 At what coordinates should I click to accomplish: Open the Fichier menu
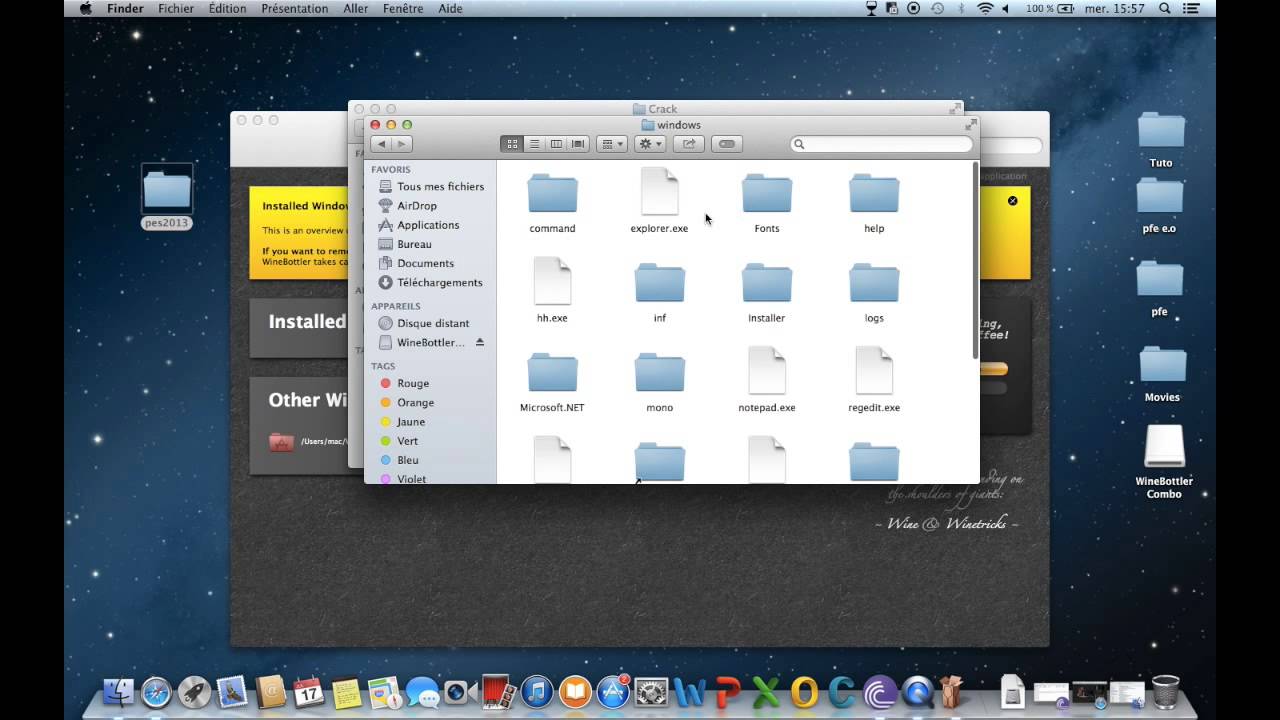tap(176, 8)
